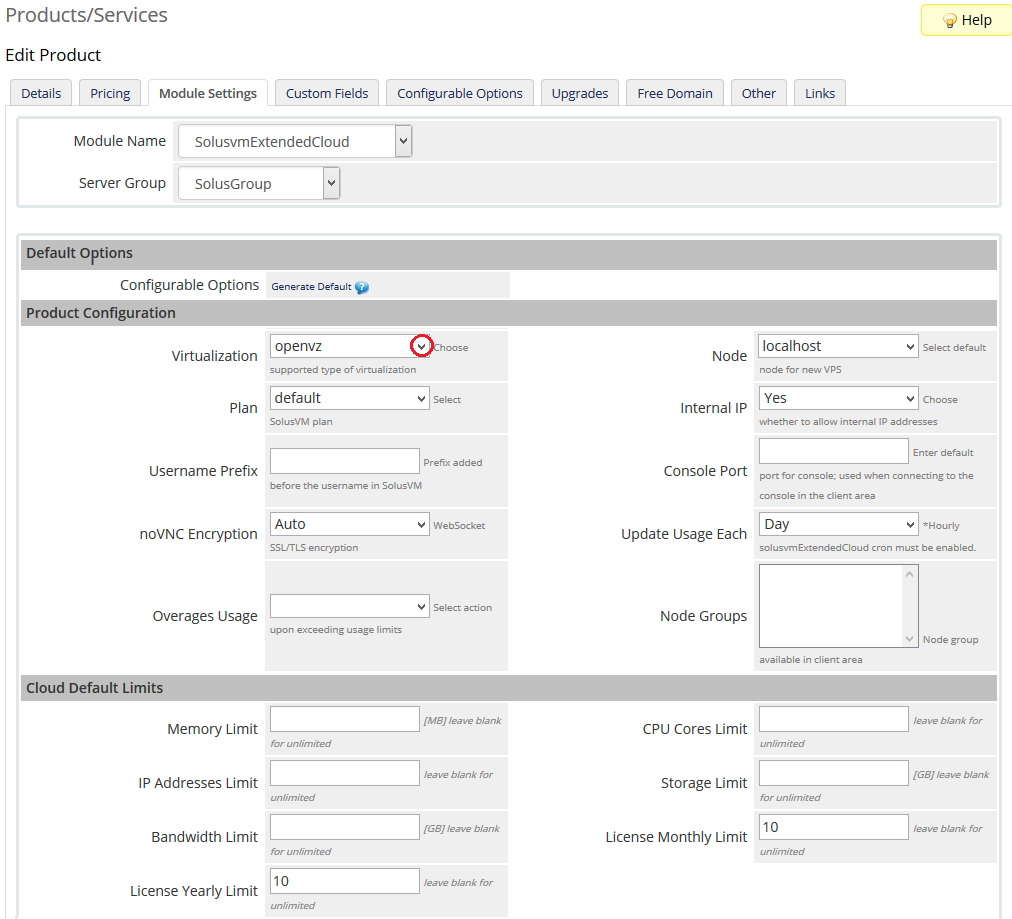Click the License Monthly Limit field

tap(833, 827)
